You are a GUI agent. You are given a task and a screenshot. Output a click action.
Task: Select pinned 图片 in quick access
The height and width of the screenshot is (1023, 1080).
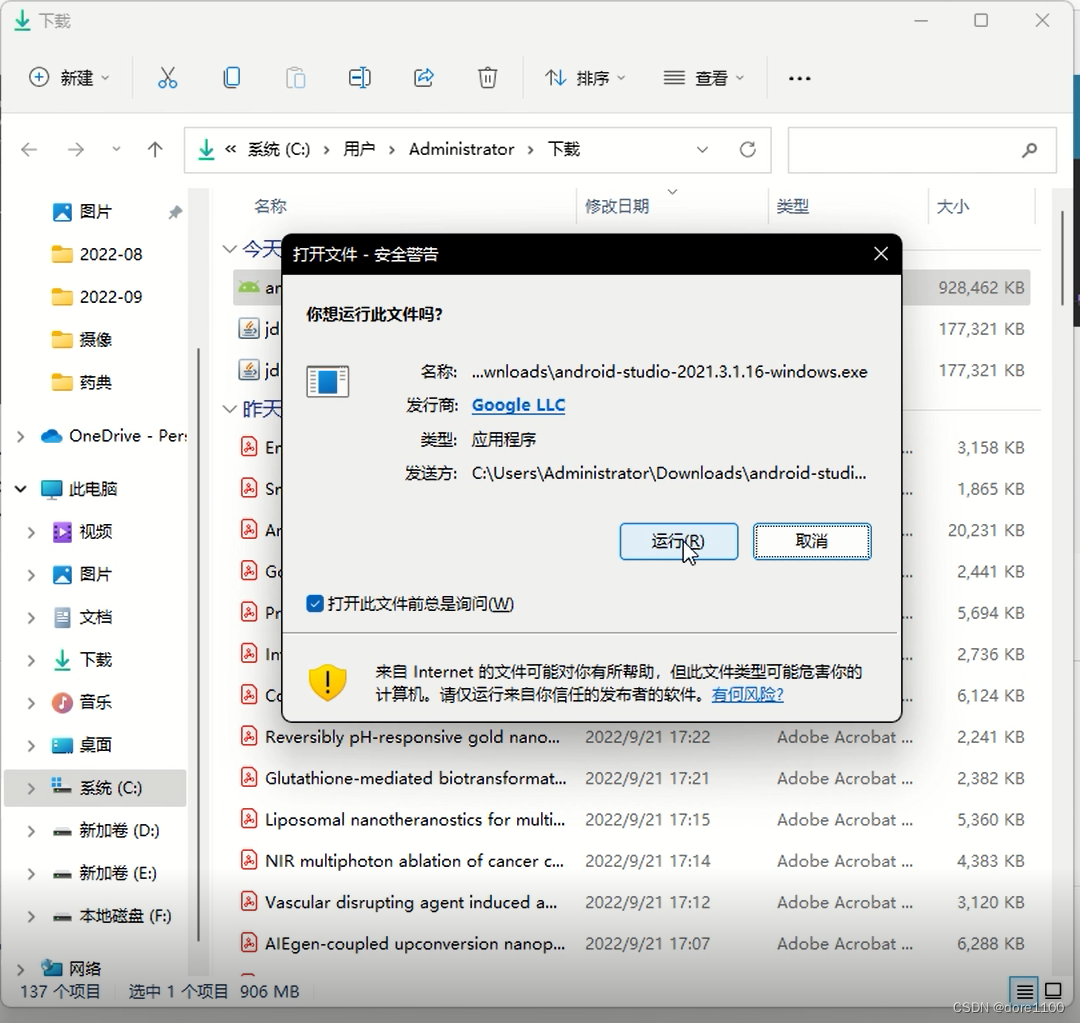click(81, 211)
